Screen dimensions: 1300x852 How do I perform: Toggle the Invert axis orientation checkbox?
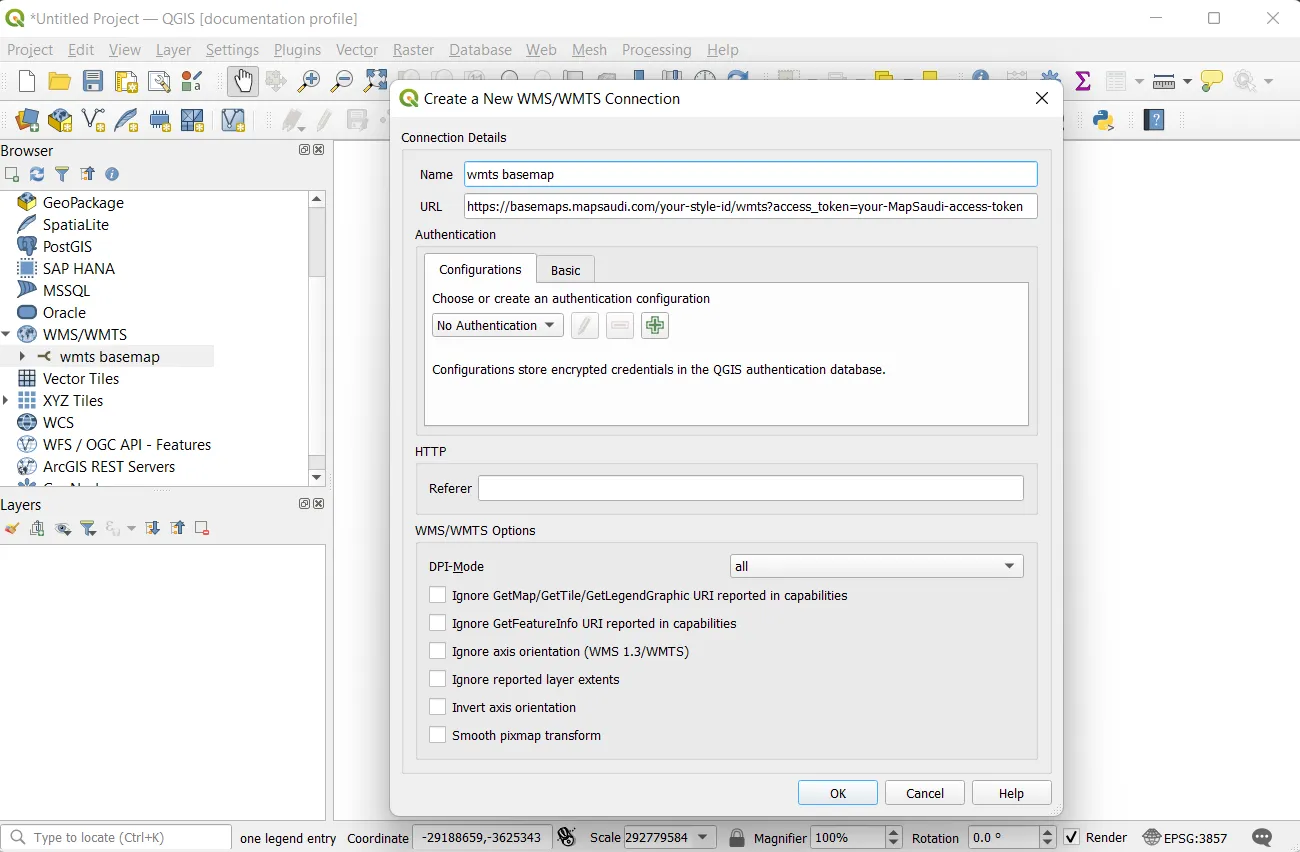(x=438, y=707)
